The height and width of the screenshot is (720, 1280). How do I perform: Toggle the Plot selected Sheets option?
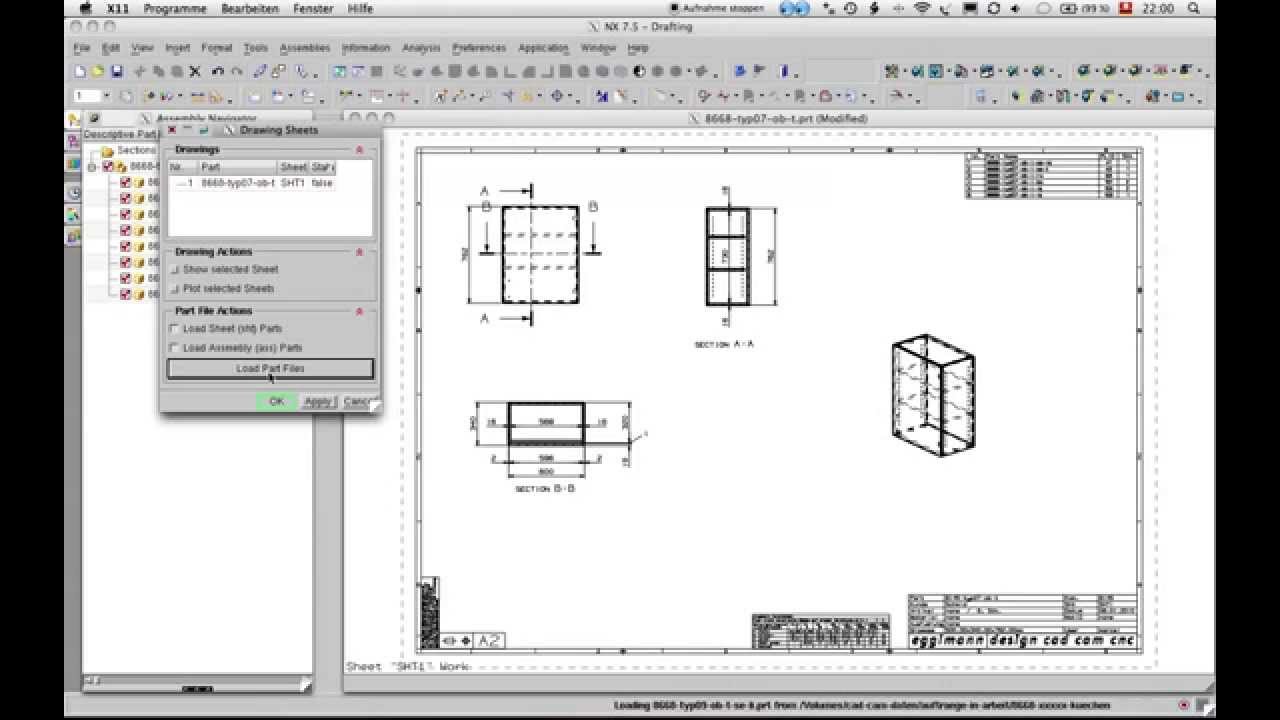coord(175,289)
